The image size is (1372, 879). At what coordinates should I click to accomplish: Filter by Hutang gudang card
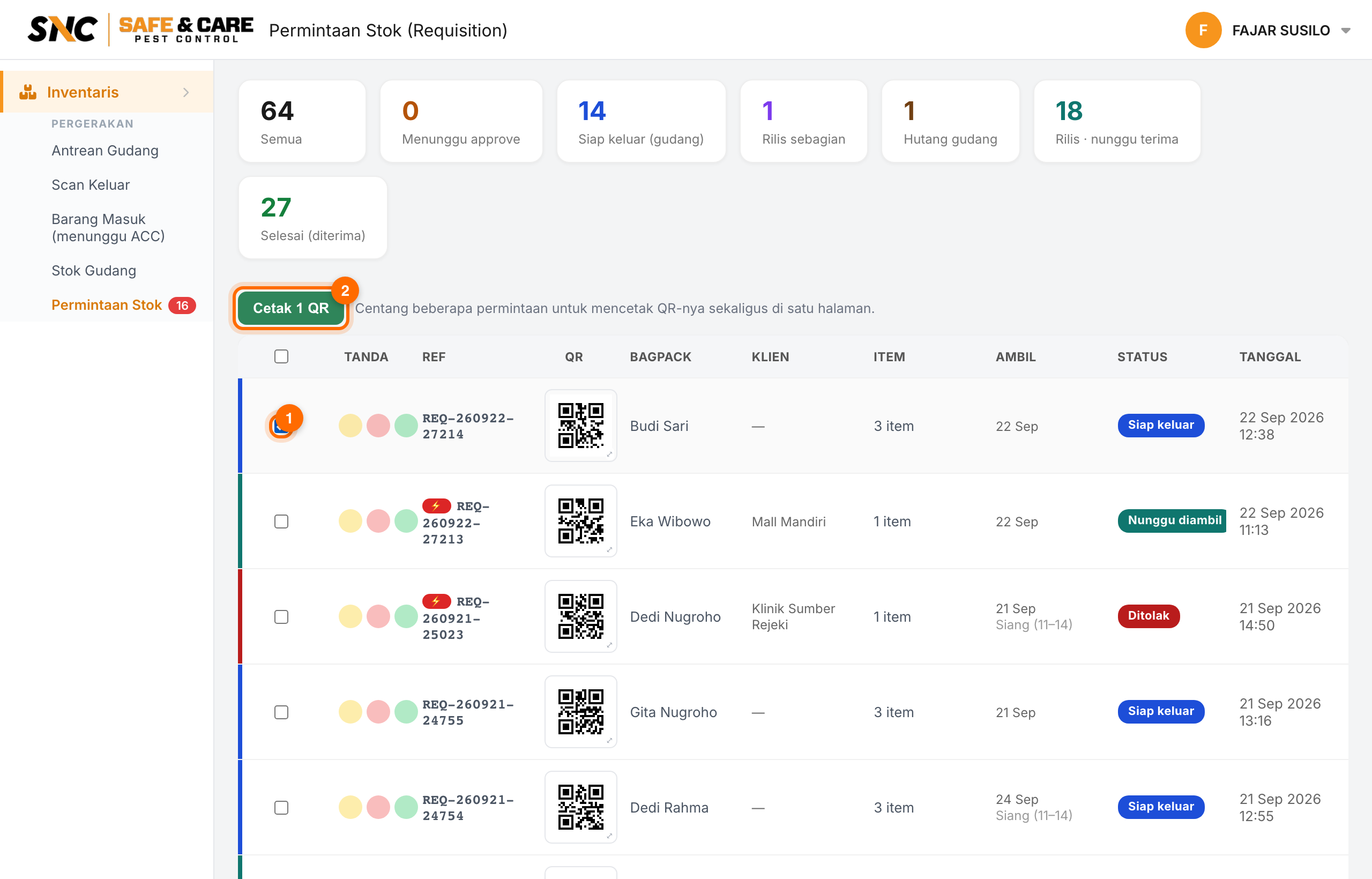(950, 121)
